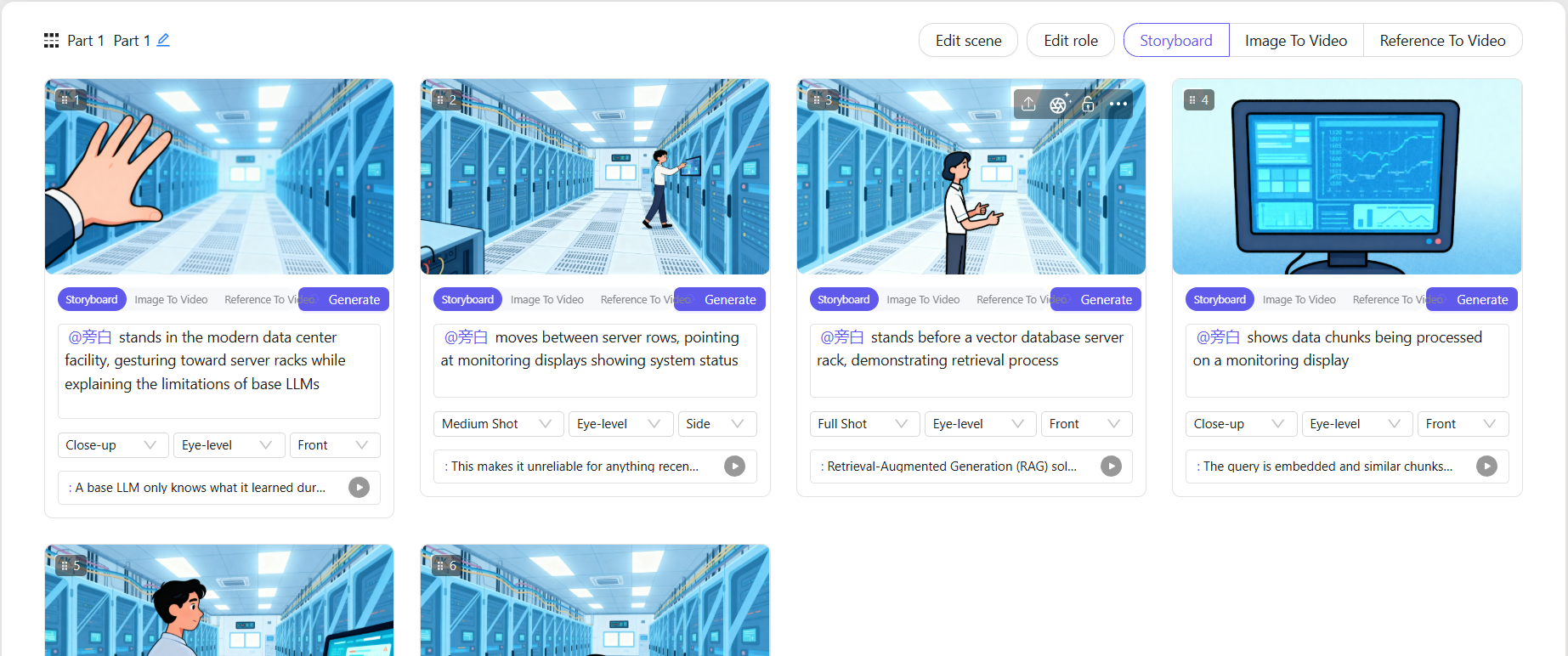The width and height of the screenshot is (1568, 656).
Task: Expand the Side angle dropdown on scene 2
Action: pos(716,424)
